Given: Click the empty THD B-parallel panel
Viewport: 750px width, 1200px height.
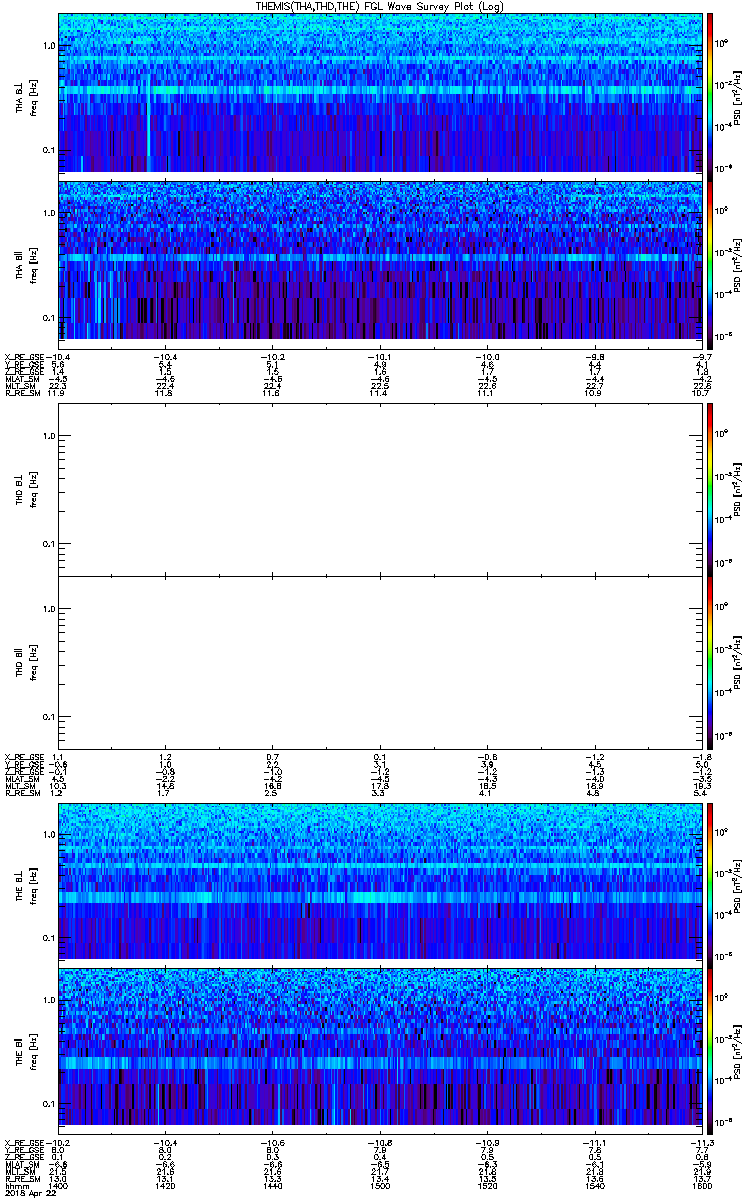Looking at the screenshot, I should tap(379, 662).
